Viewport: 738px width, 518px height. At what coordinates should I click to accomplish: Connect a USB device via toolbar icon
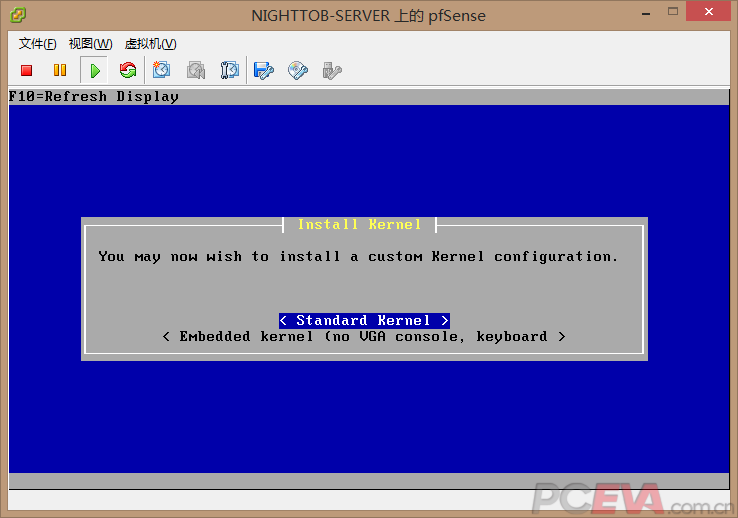click(x=332, y=70)
